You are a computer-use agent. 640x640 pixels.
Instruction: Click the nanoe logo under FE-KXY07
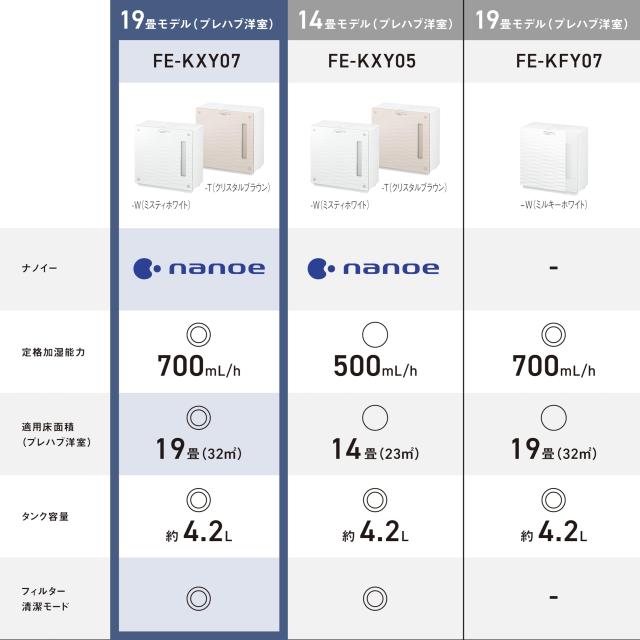199,269
